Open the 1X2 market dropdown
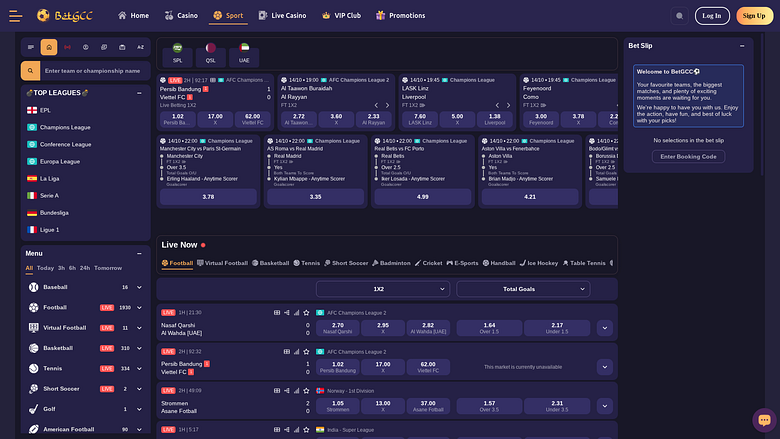Screen dimensions: 780x439 point(383,289)
